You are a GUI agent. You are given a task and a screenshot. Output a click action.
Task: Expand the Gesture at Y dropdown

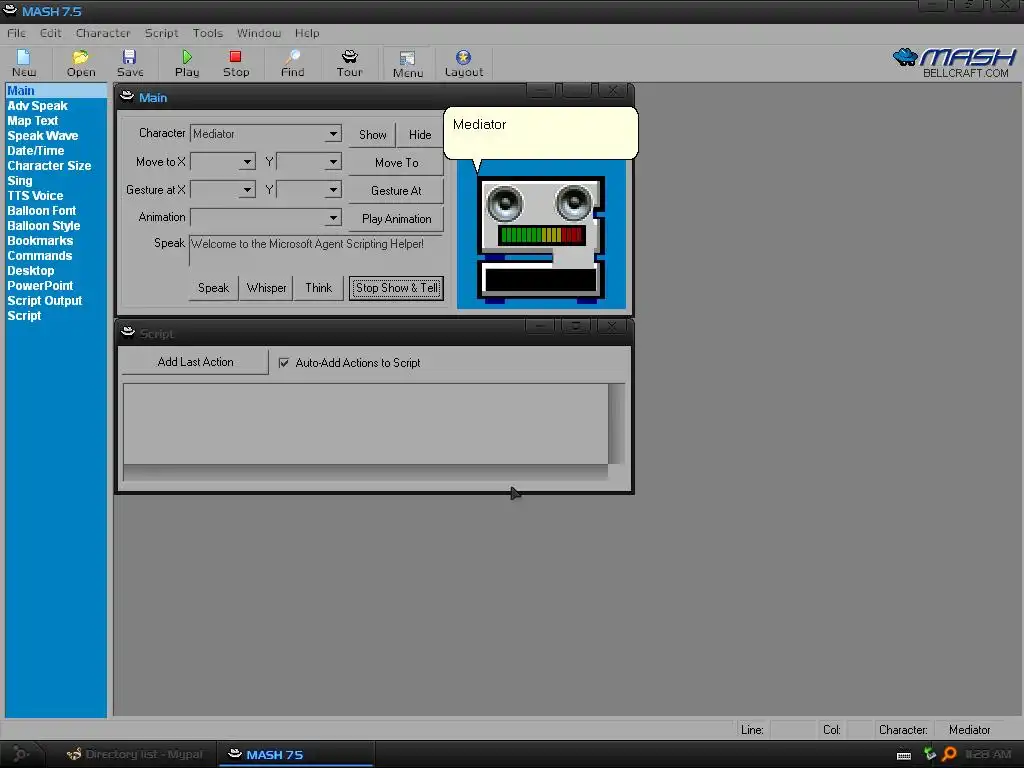pos(333,190)
